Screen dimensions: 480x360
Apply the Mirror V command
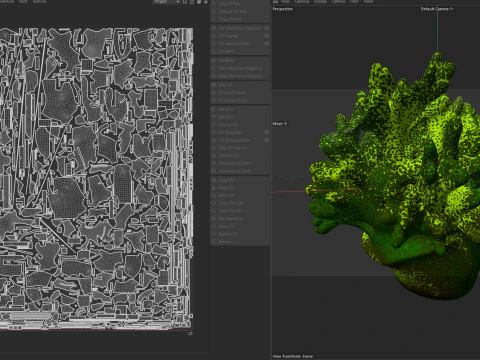tap(240, 117)
